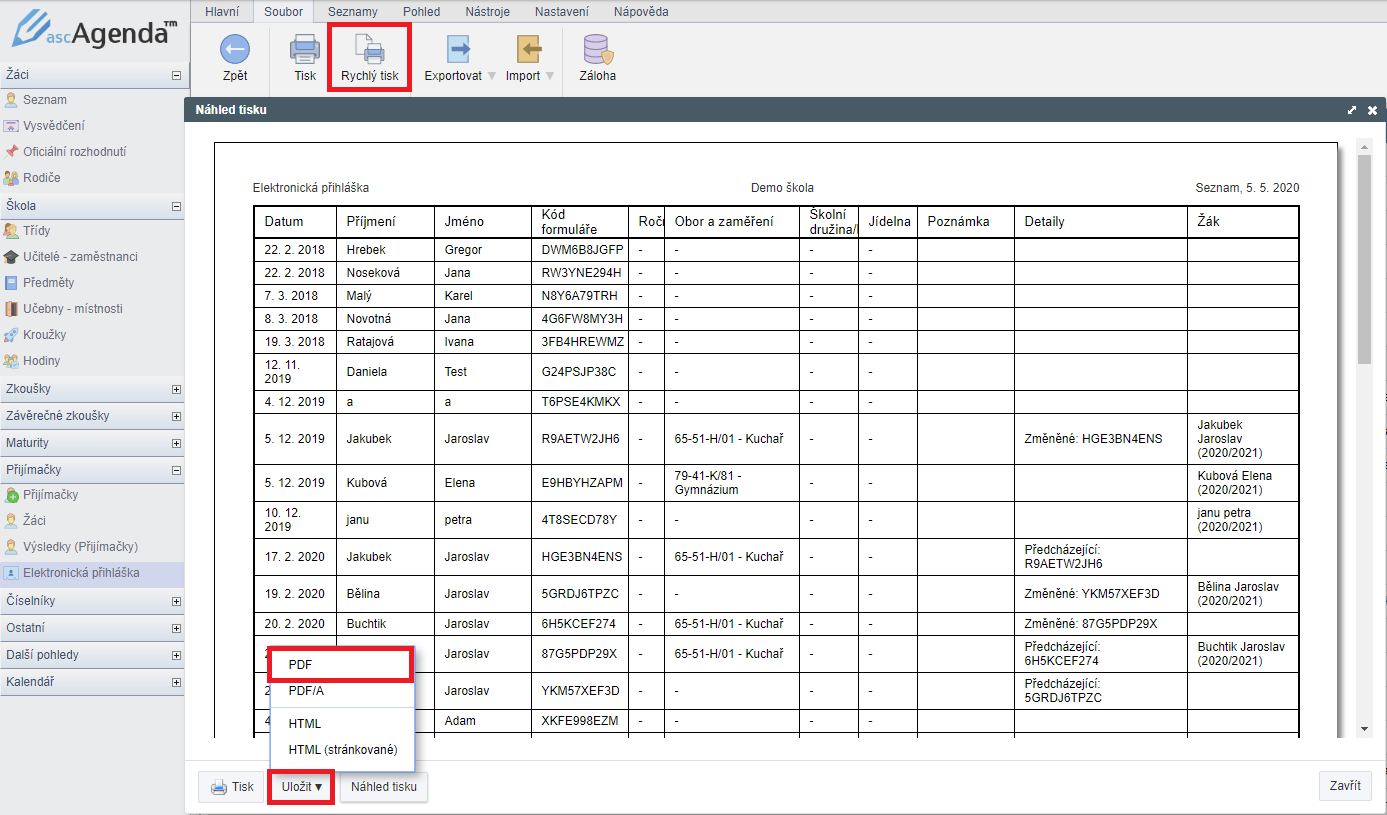Select PDF from the save menu
The image size is (1387, 815).
point(341,664)
